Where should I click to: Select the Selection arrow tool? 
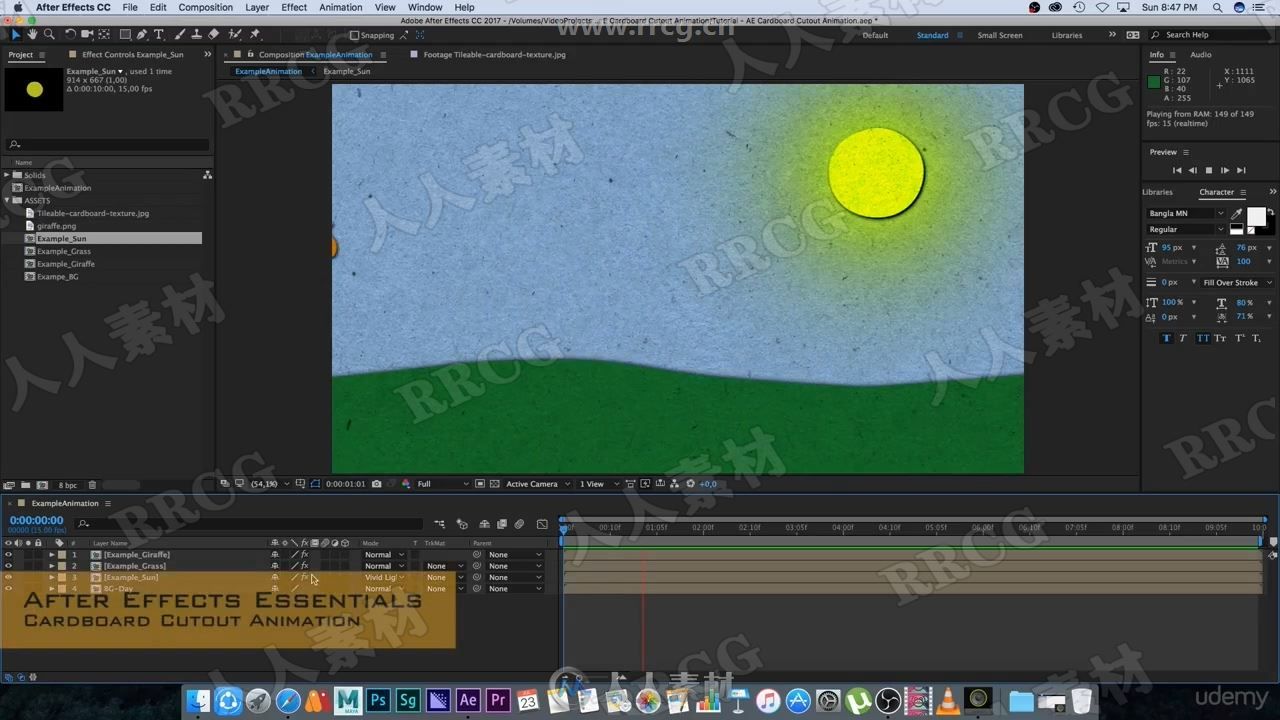point(16,34)
